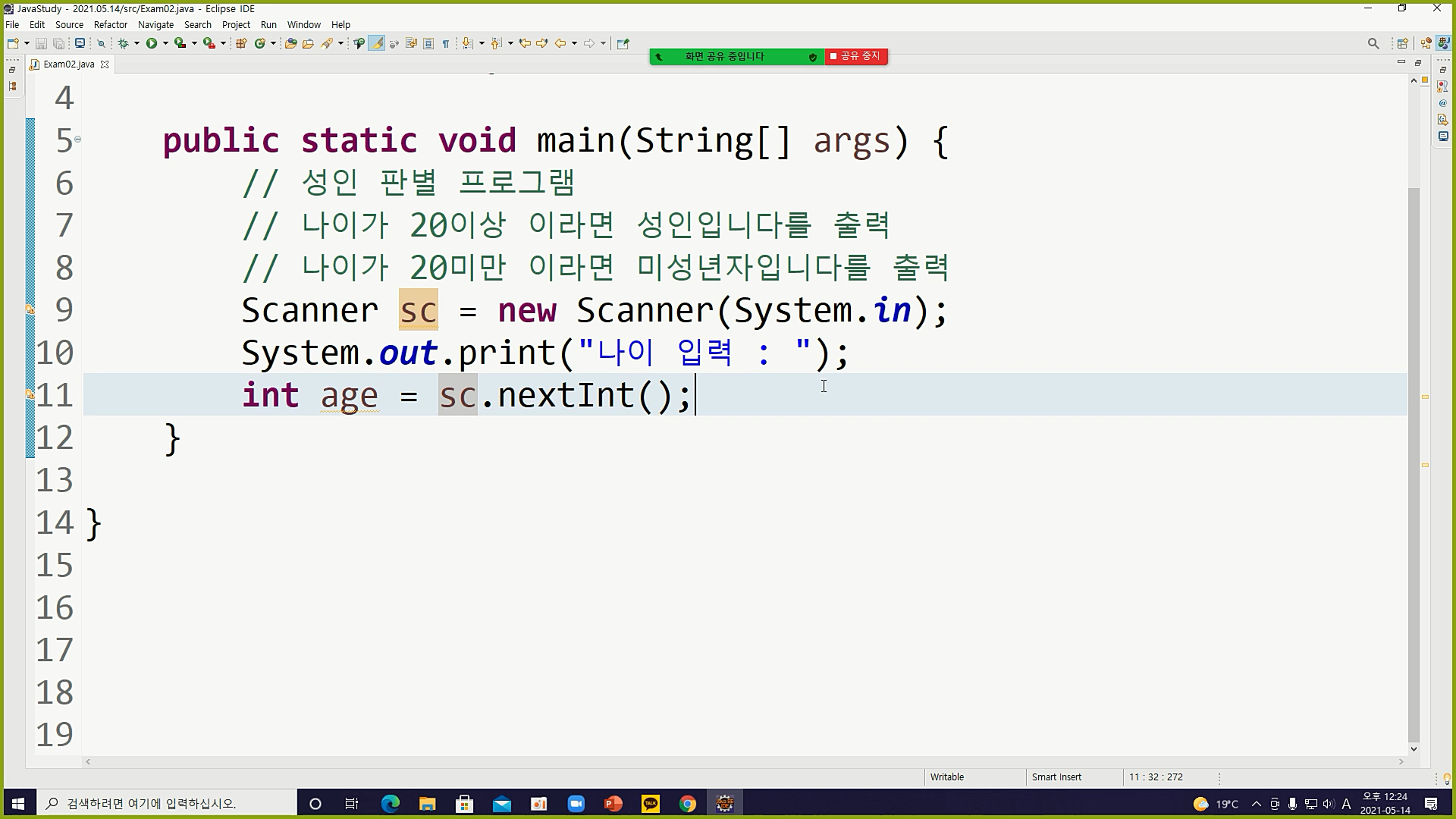Toggle Show Whitespace Characters pilcrow
Image resolution: width=1456 pixels, height=819 pixels.
446,43
